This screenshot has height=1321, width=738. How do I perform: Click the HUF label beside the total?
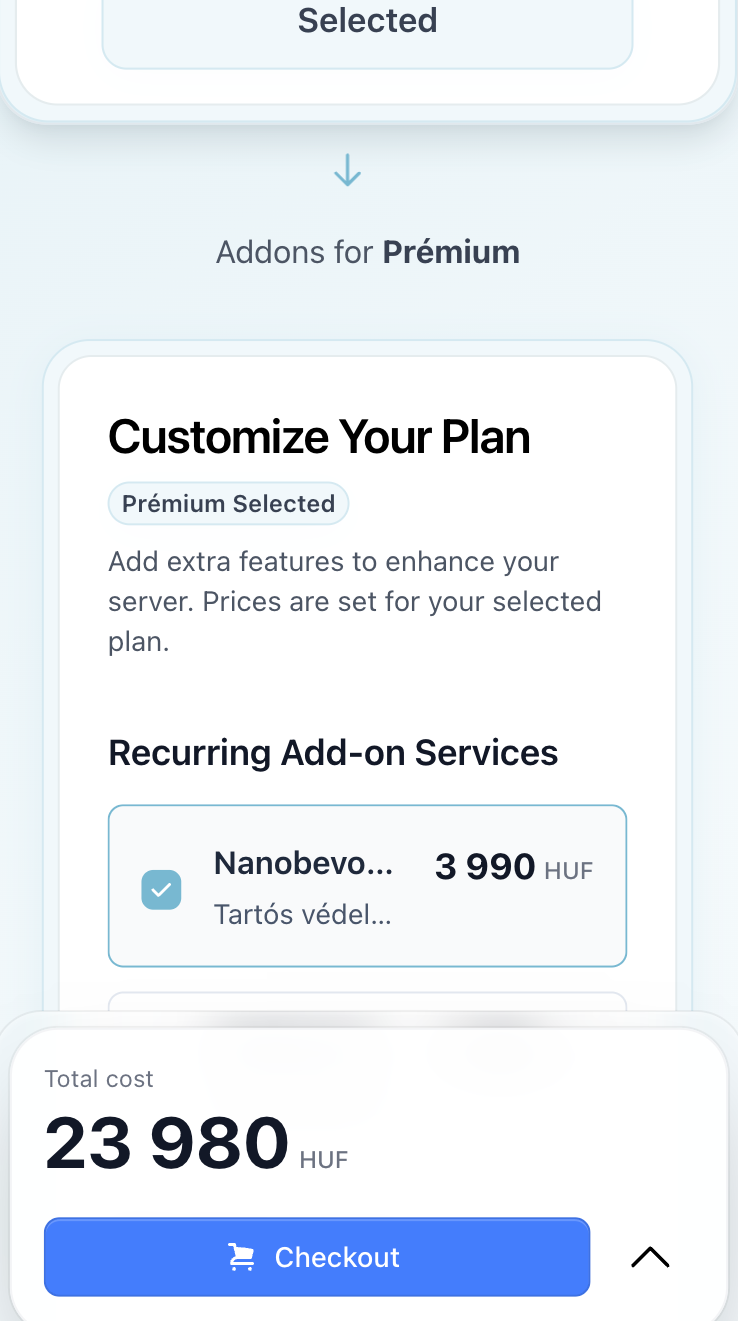tap(324, 1160)
